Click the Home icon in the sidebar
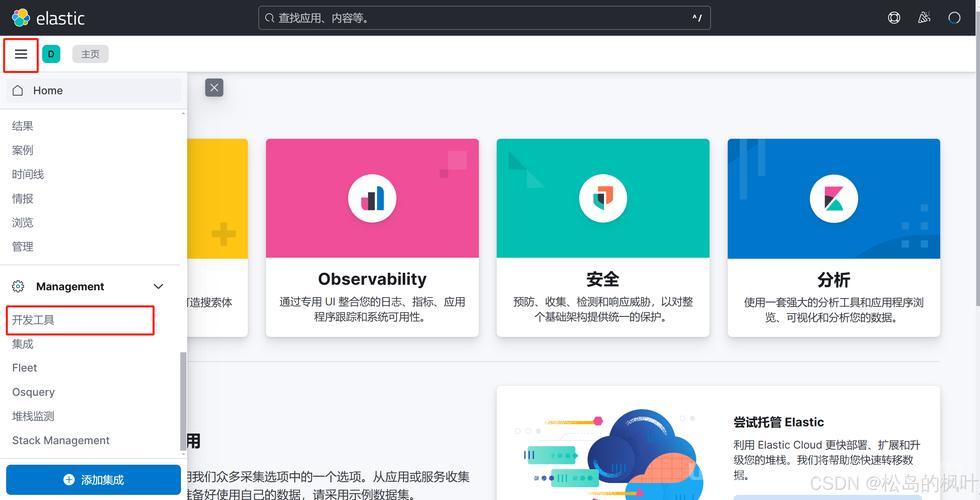Viewport: 980px width, 500px height. 18,91
